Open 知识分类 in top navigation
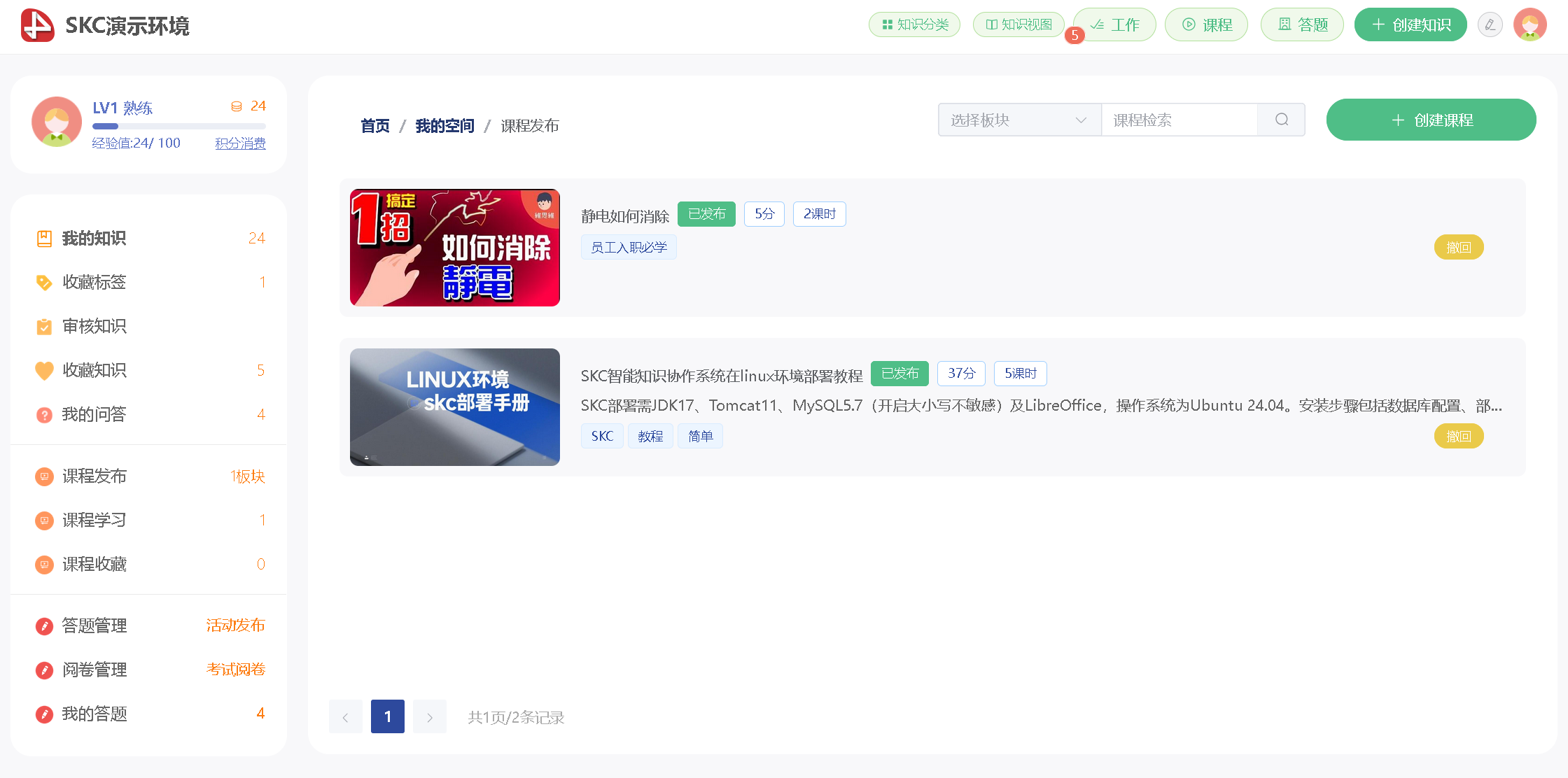The height and width of the screenshot is (778, 1568). click(914, 25)
